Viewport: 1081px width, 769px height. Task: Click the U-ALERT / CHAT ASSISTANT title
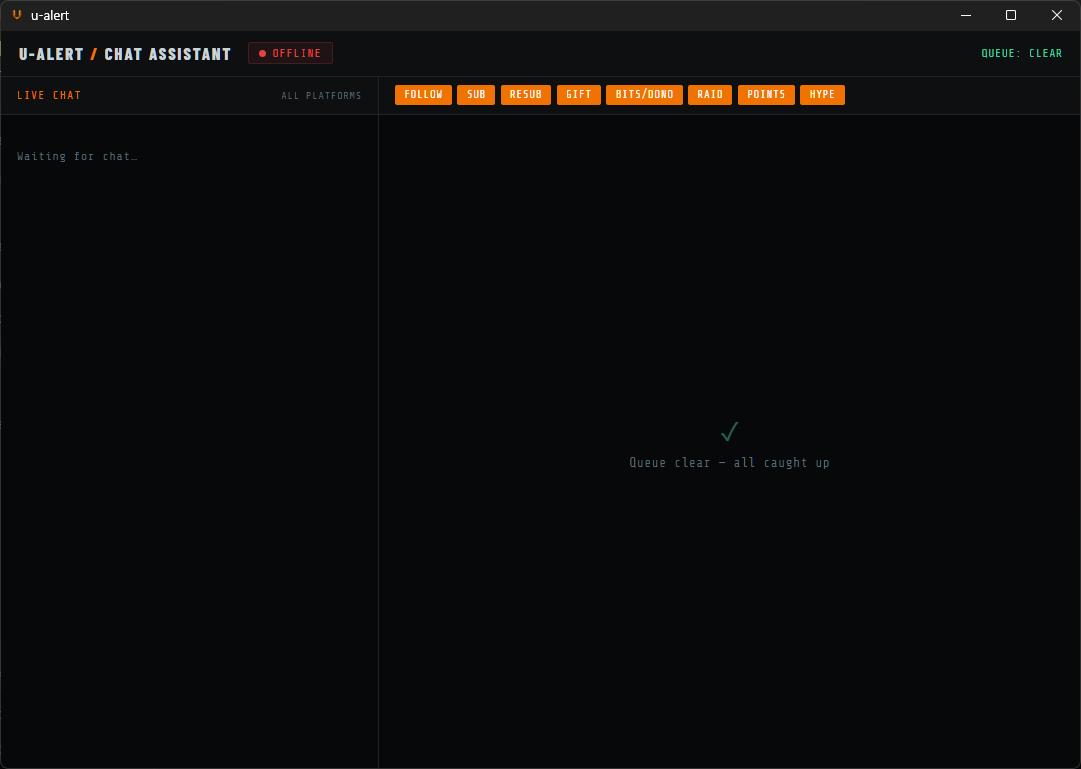[x=125, y=54]
